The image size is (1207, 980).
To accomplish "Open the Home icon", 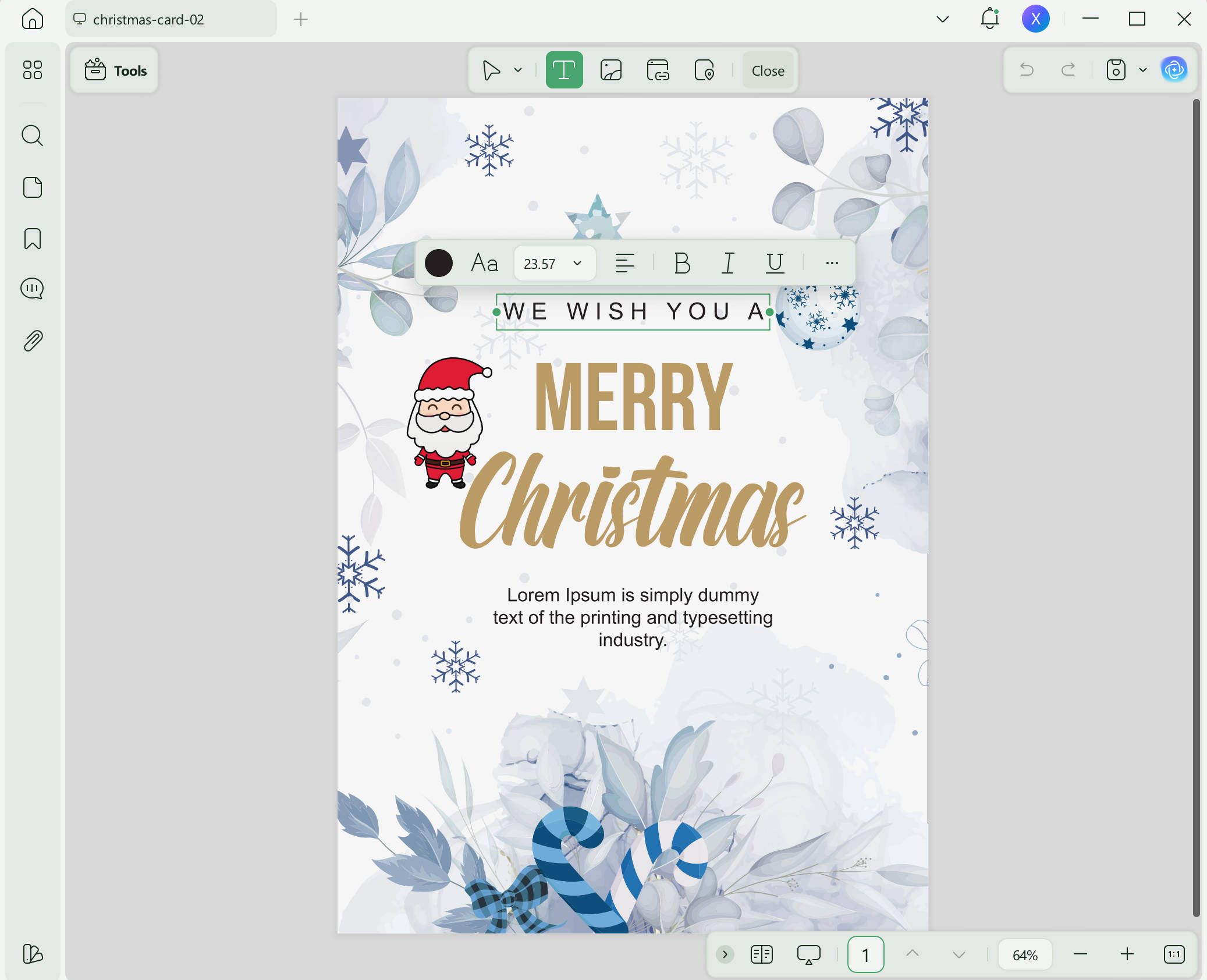I will click(32, 19).
